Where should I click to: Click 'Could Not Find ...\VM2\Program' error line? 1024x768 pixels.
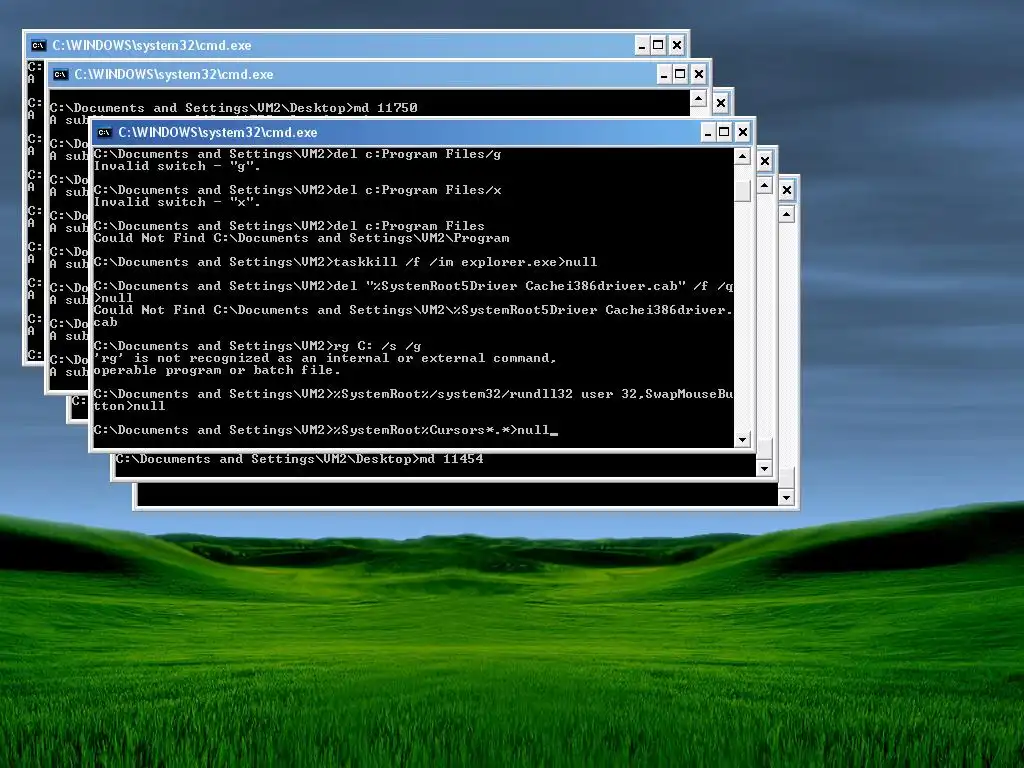[x=301, y=238]
